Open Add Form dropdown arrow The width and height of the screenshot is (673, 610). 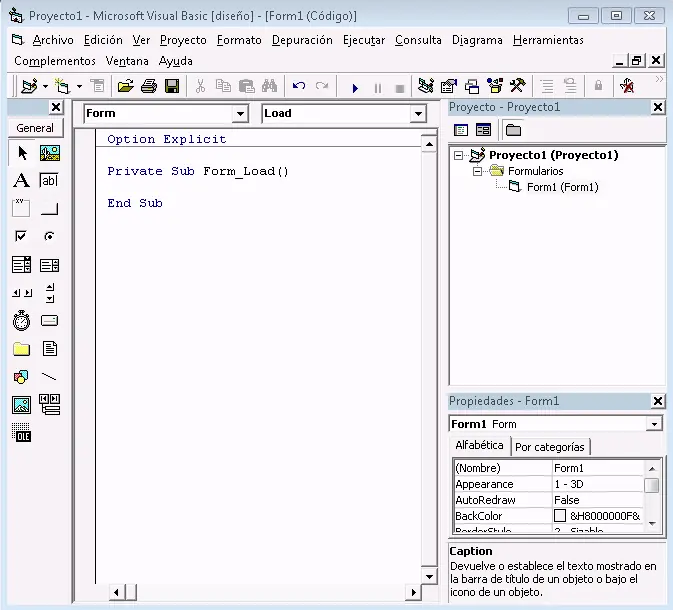(x=79, y=87)
